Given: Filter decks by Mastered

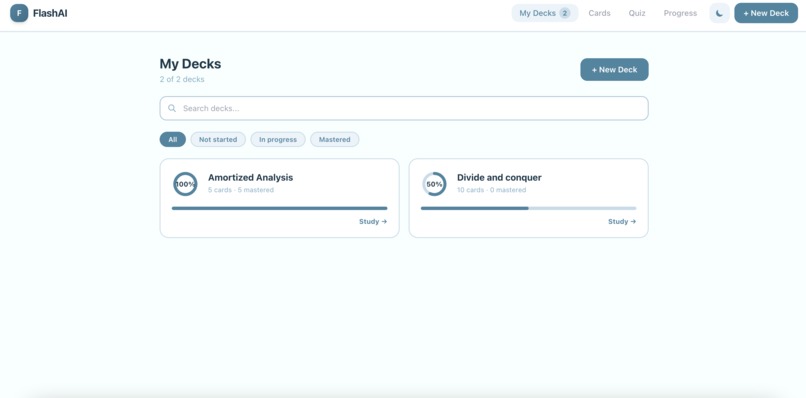Looking at the screenshot, I should point(335,139).
